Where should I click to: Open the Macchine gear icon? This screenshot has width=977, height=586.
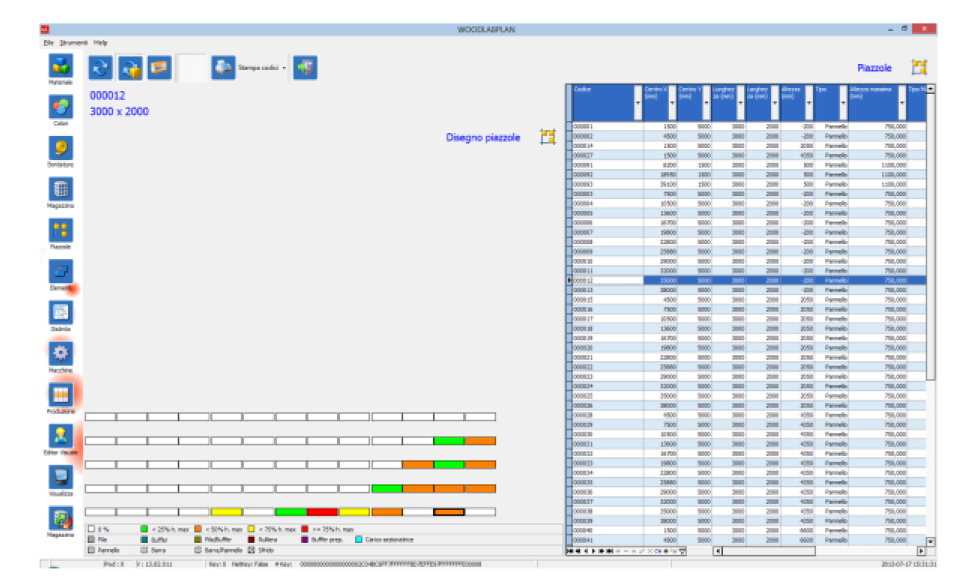[x=60, y=354]
